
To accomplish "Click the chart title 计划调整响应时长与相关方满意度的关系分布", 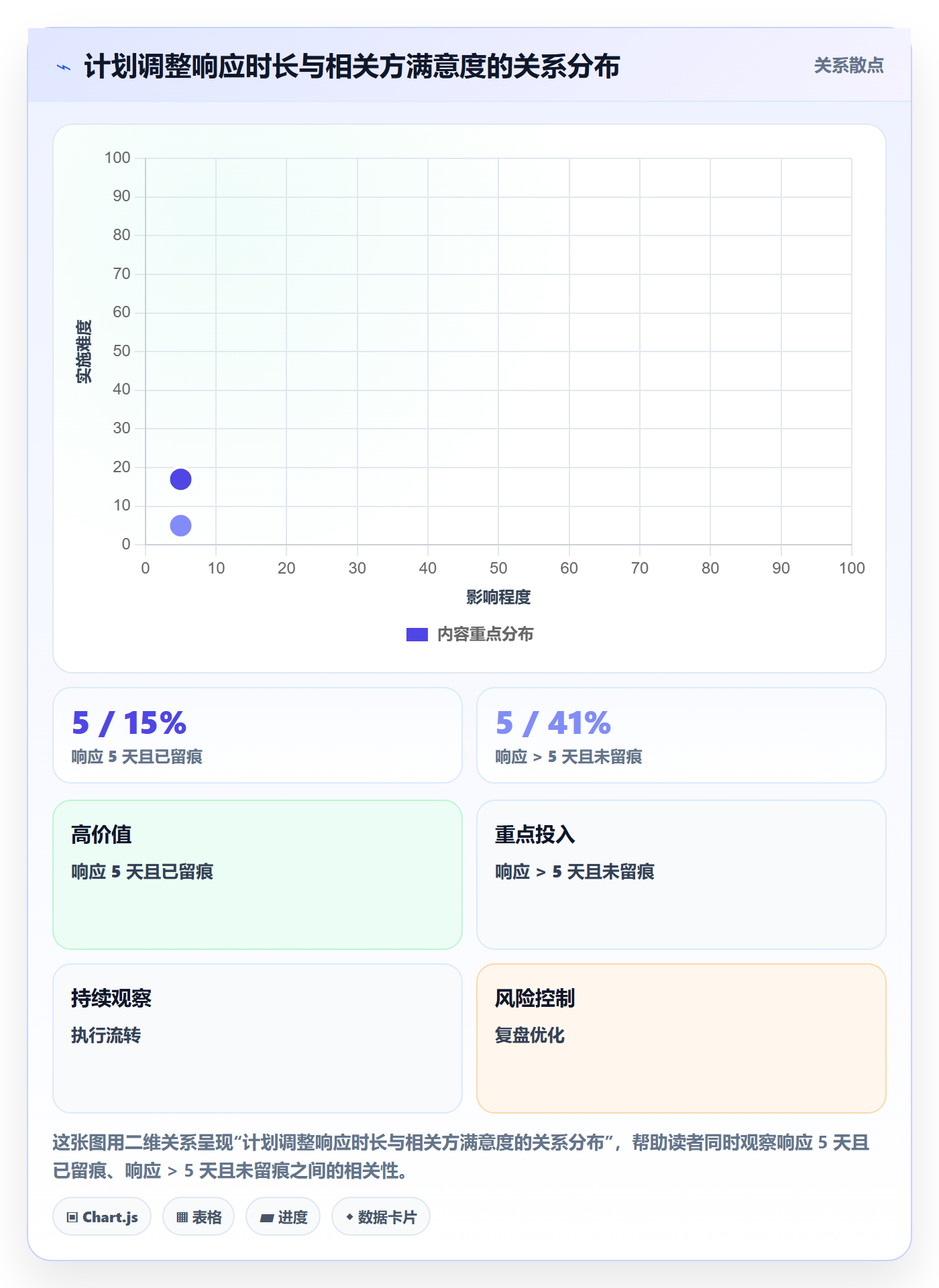I will pos(351,66).
